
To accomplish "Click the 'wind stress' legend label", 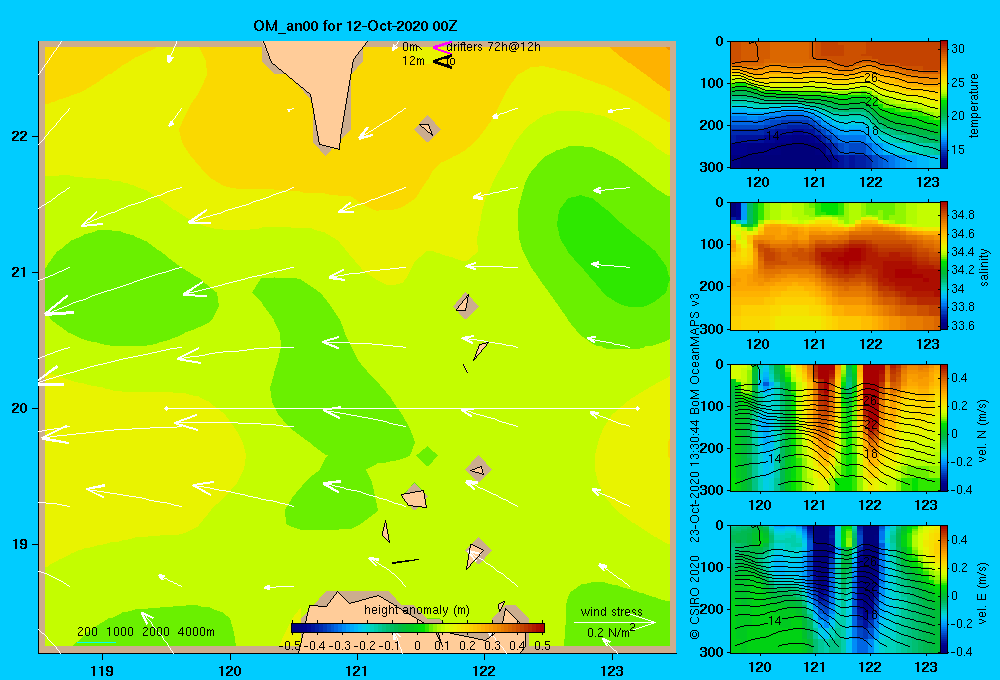I will coord(612,611).
